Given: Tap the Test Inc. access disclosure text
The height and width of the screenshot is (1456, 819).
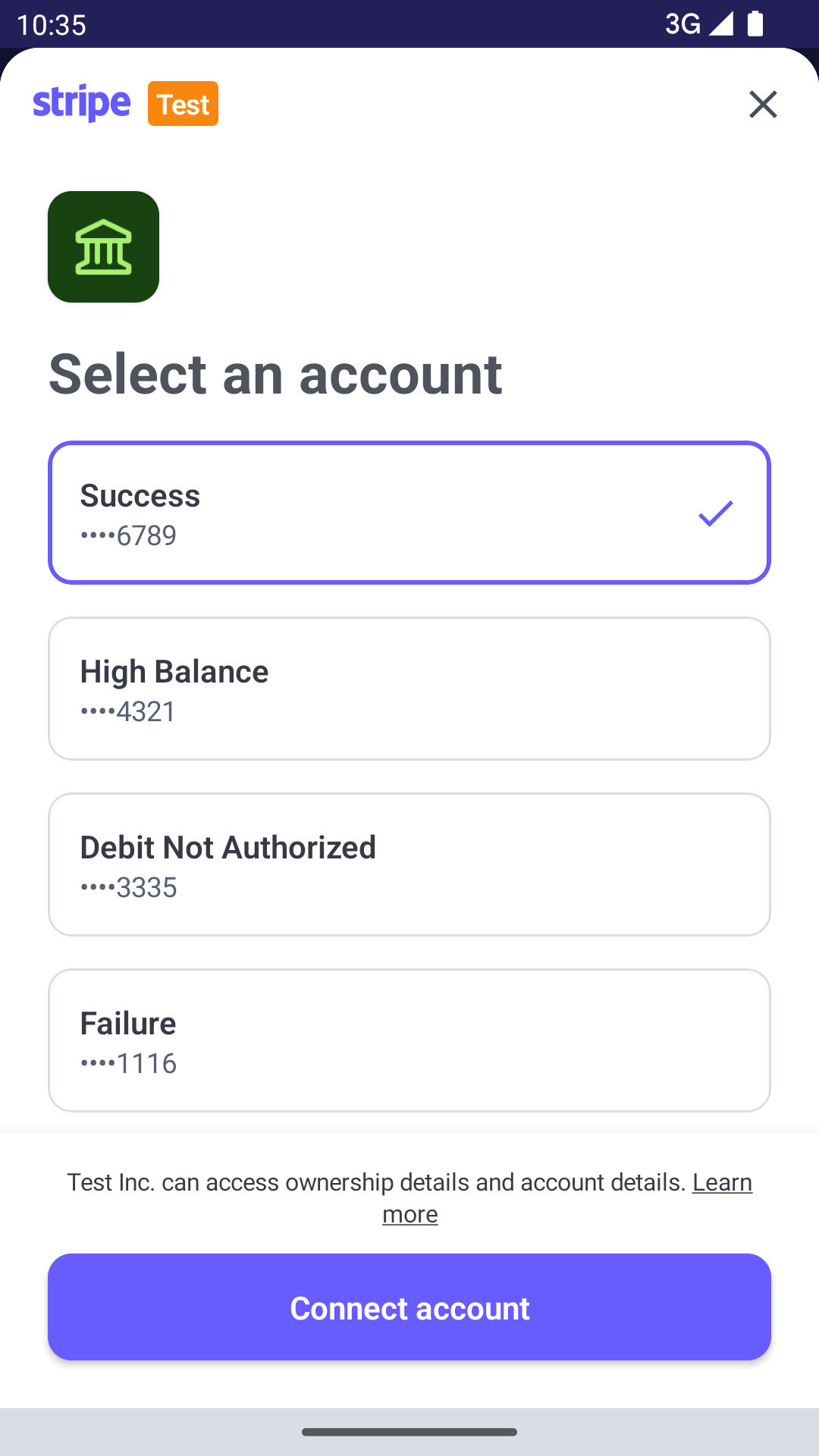Looking at the screenshot, I should point(376,1182).
